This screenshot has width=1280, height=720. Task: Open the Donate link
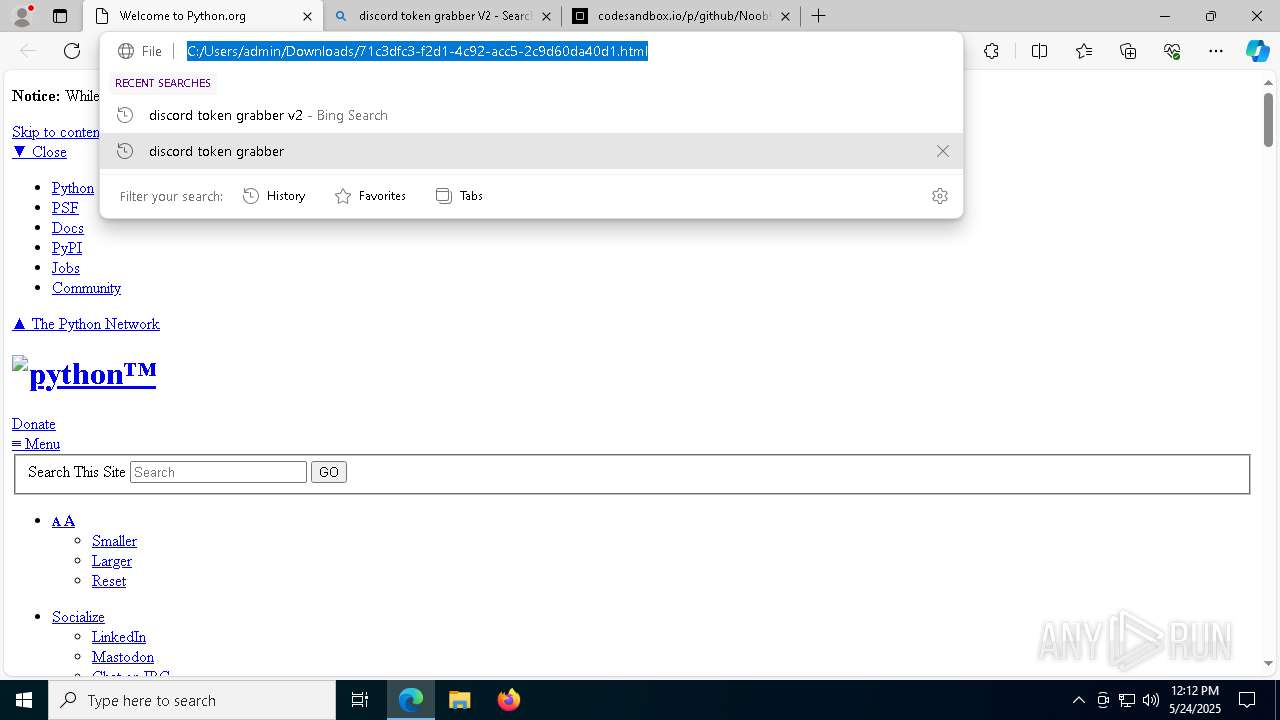(34, 424)
